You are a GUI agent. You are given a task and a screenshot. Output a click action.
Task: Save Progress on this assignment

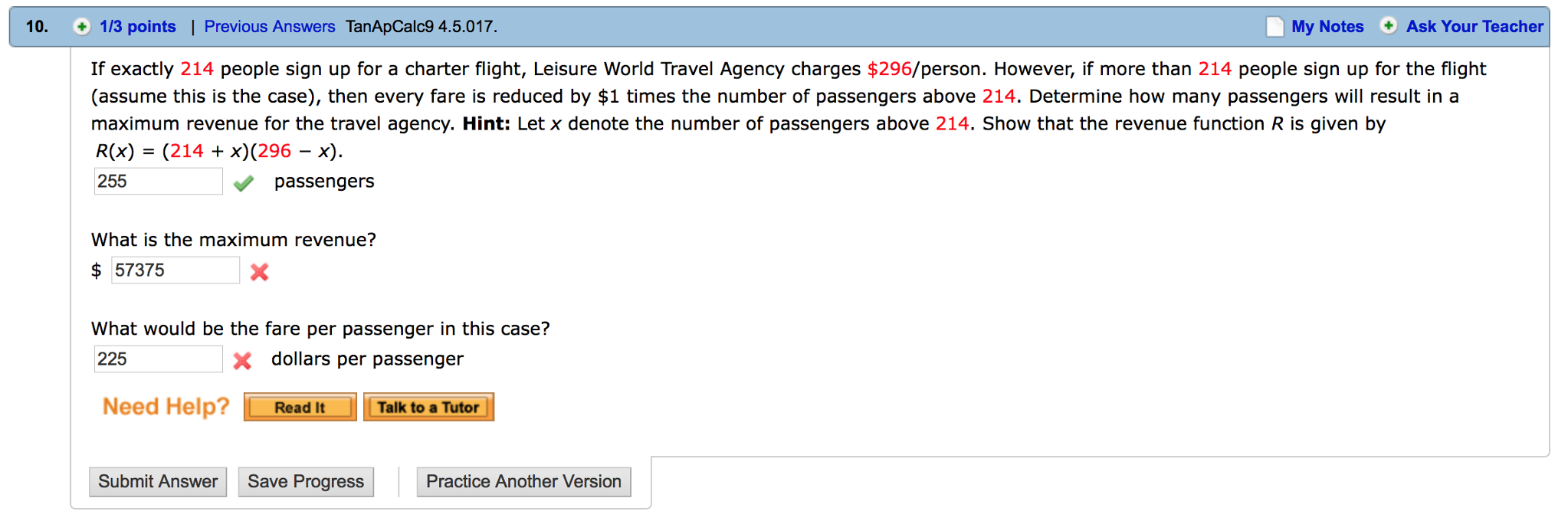click(x=305, y=481)
